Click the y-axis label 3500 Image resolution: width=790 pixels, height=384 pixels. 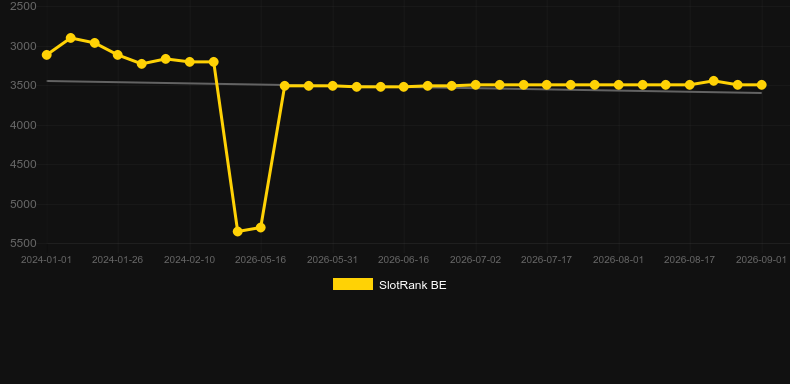(x=23, y=85)
